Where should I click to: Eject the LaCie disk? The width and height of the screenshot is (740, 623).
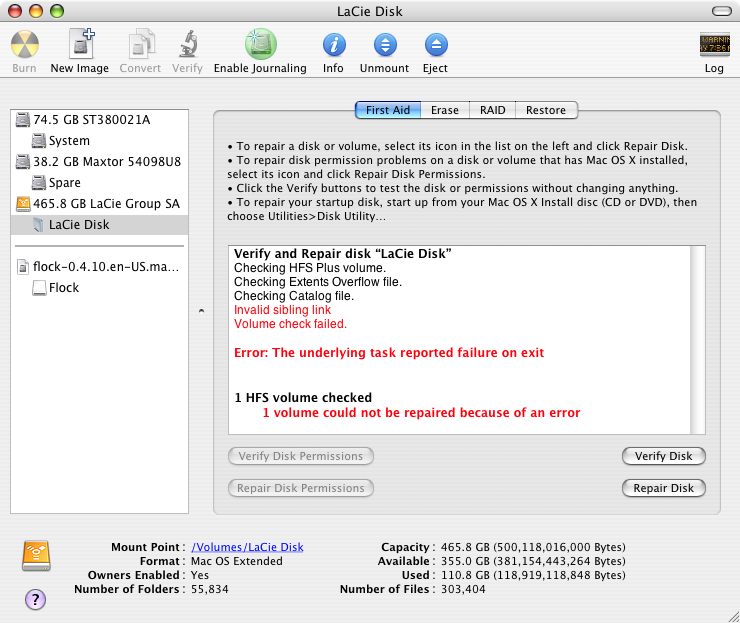[x=436, y=45]
